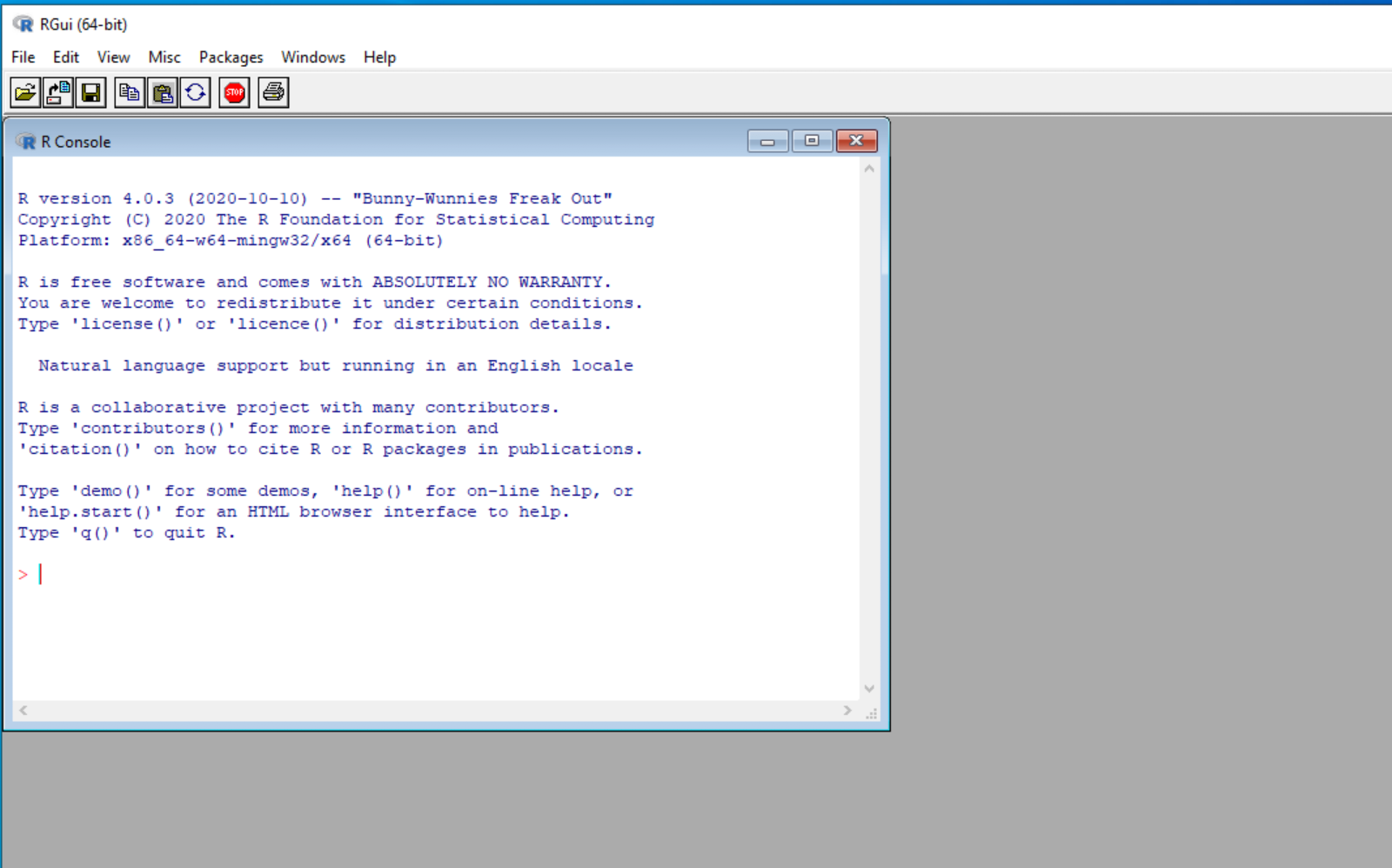Click the R Console vertical scroll up arrow

[869, 169]
